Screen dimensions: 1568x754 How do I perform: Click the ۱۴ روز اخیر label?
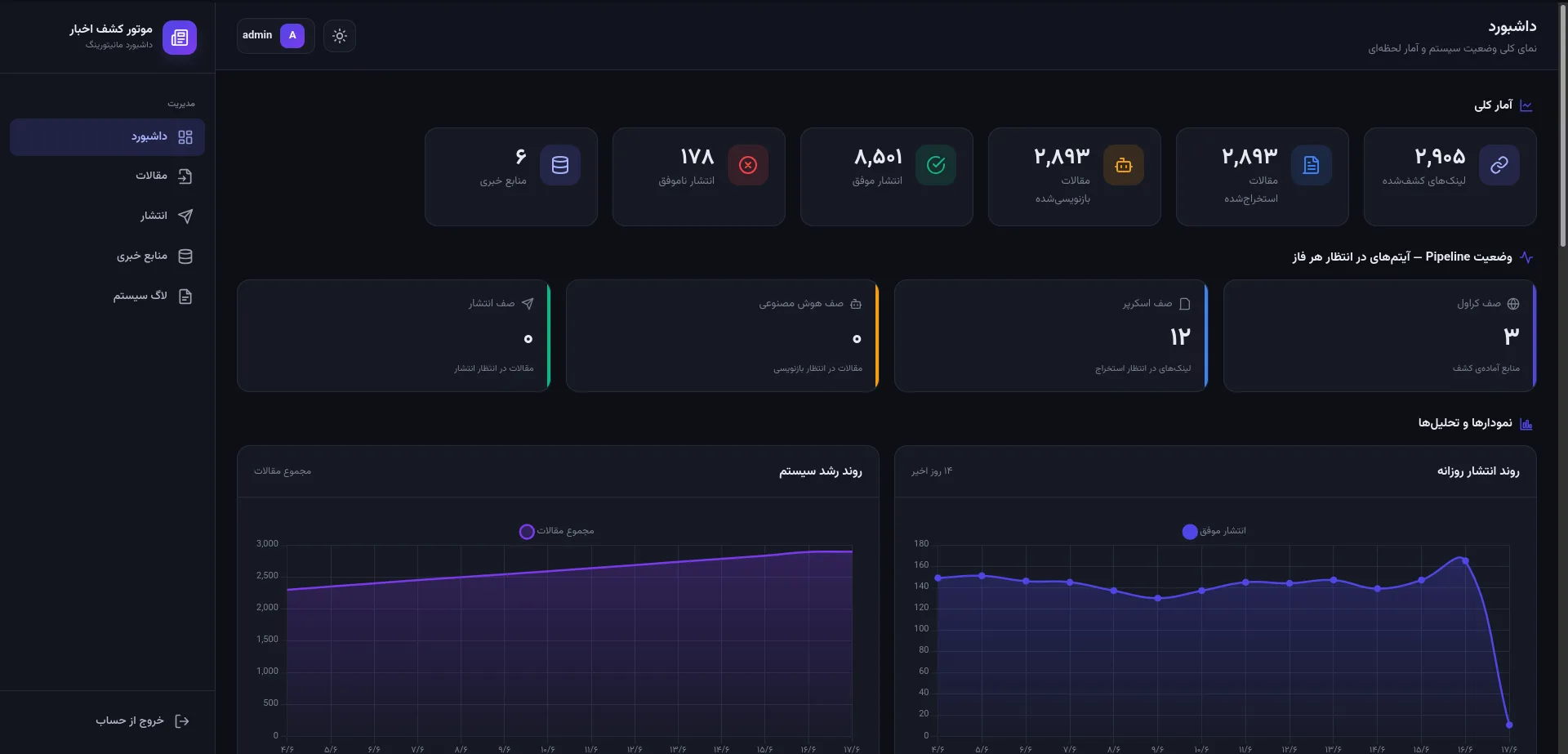click(x=932, y=471)
